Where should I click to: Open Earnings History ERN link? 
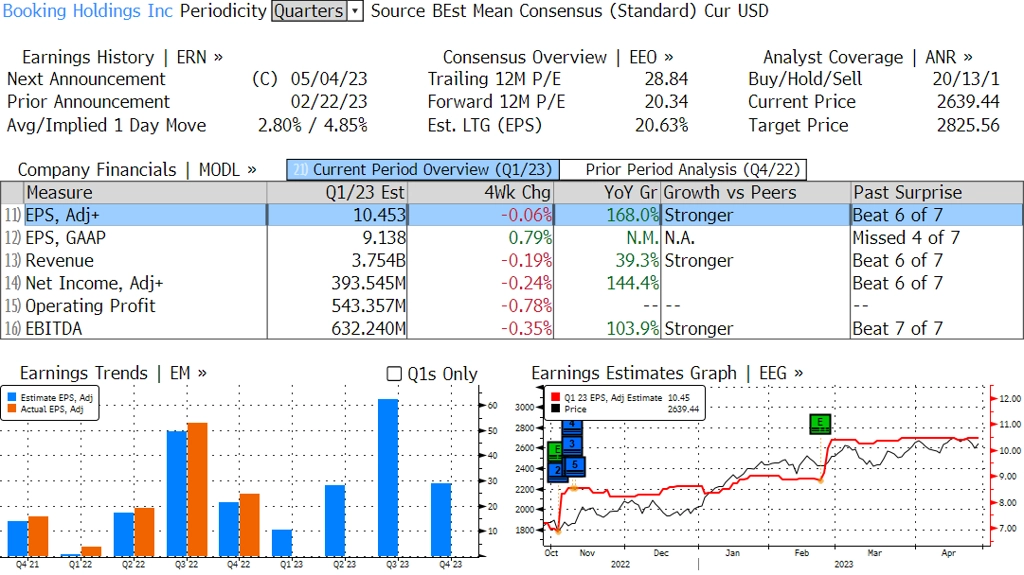pyautogui.click(x=122, y=58)
